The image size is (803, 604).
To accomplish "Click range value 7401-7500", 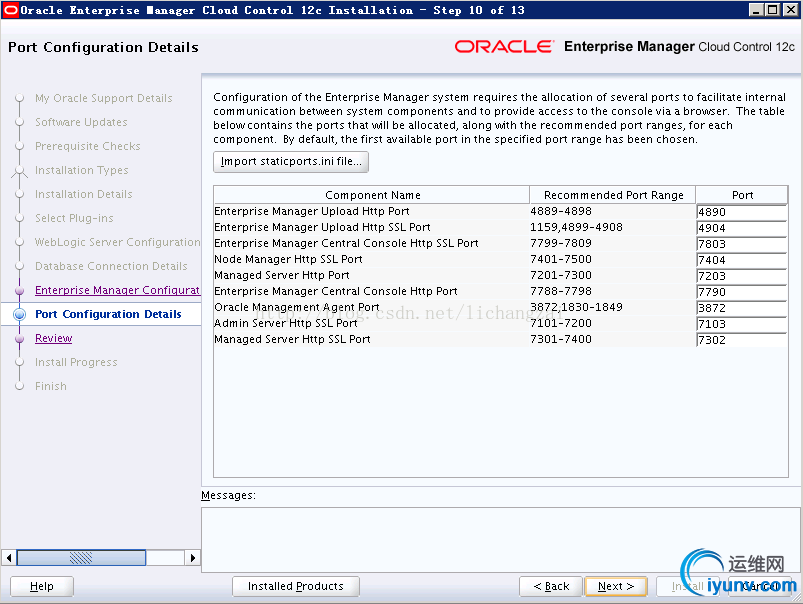I will click(x=561, y=259).
